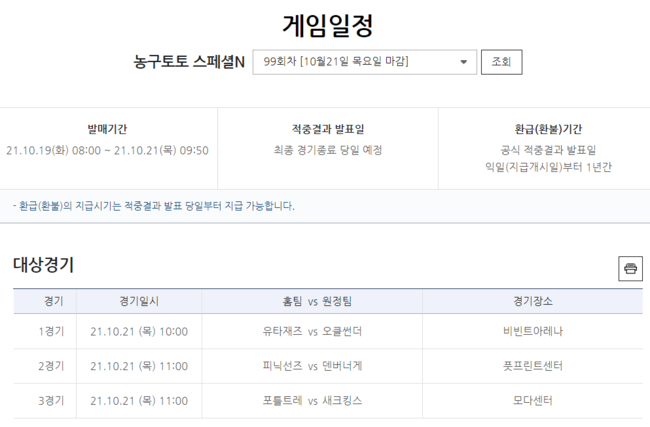Click the 비빈트아레나 venue cell
The width and height of the screenshot is (650, 427).
click(532, 332)
